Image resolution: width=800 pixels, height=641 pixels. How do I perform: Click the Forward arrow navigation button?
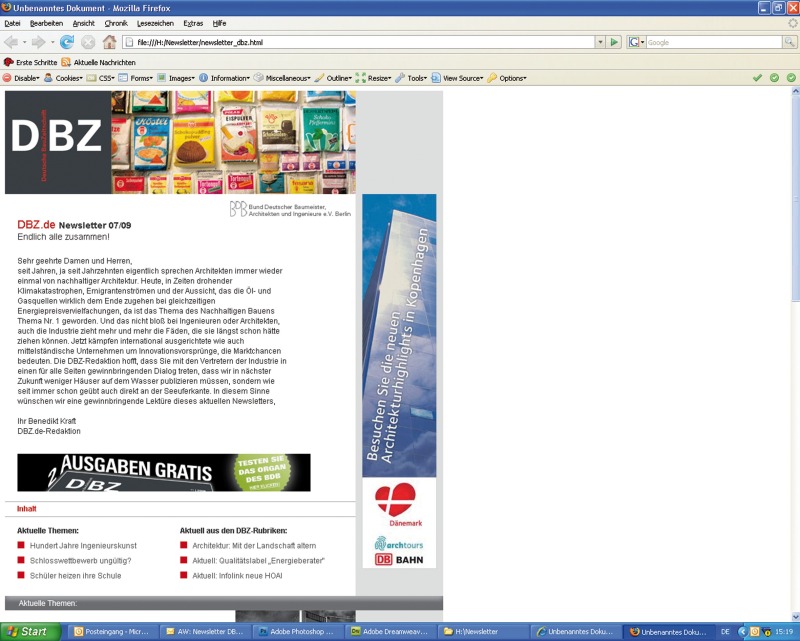point(38,42)
